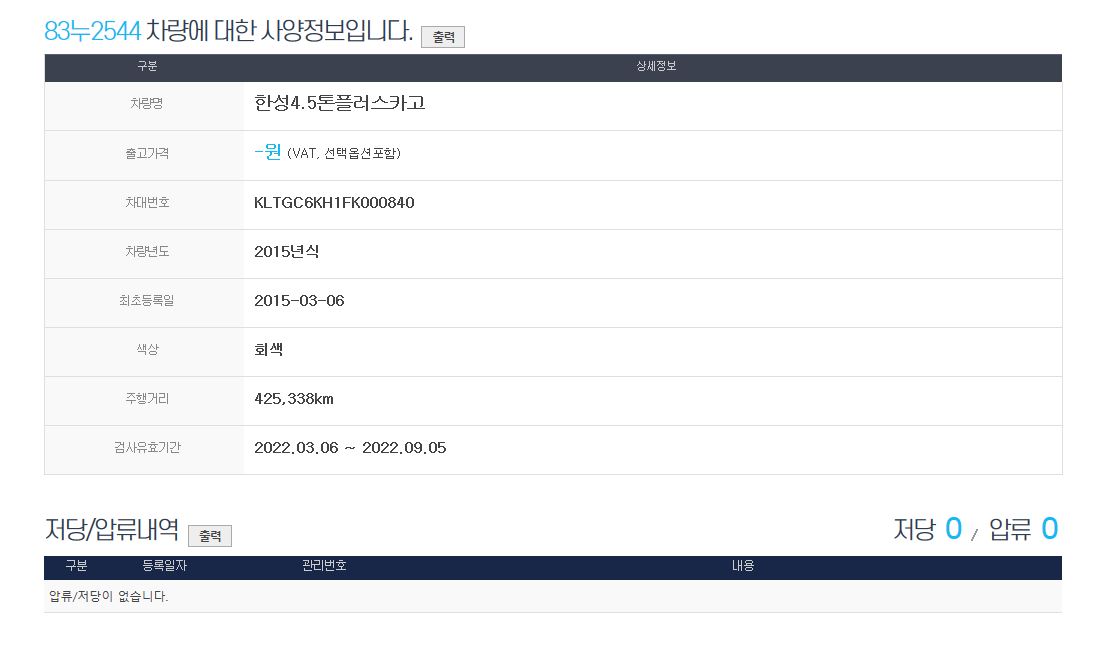Click the -원 price value

coord(267,152)
